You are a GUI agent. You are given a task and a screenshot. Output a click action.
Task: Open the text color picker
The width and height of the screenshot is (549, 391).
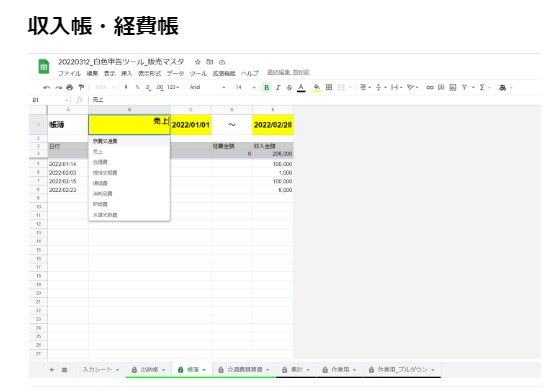[x=301, y=88]
